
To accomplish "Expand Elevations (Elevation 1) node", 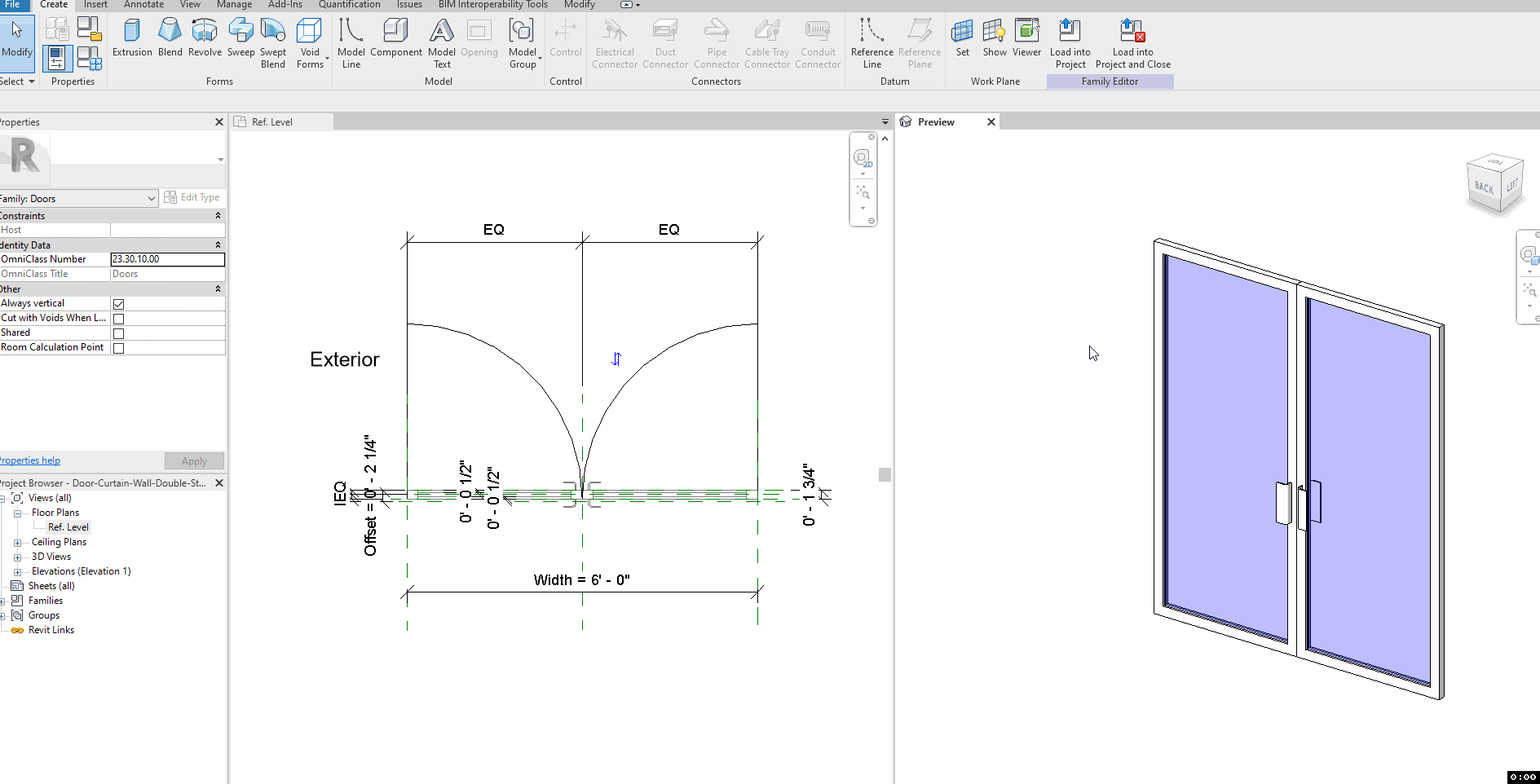I will [x=17, y=572].
